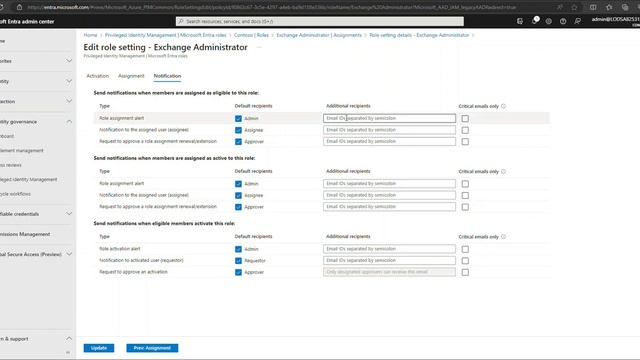Click the Update button
This screenshot has height=360, width=640.
point(99,348)
